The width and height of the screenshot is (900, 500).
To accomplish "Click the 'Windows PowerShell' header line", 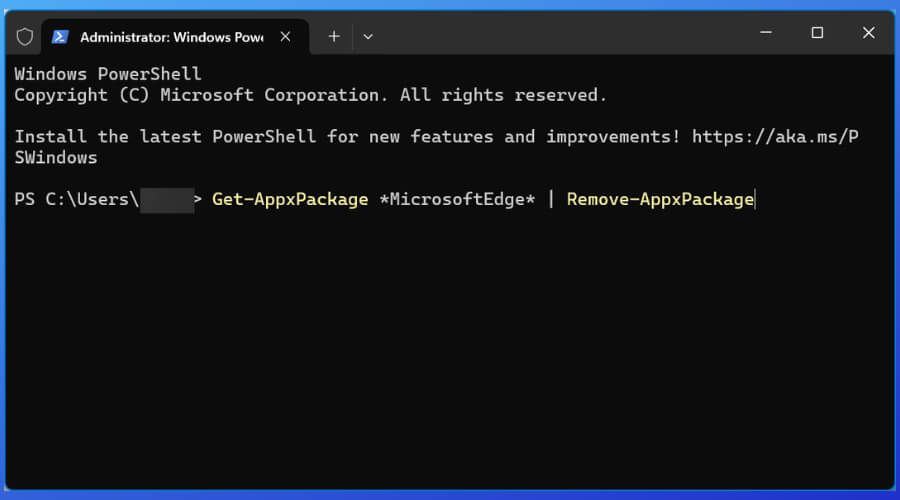I will point(108,74).
